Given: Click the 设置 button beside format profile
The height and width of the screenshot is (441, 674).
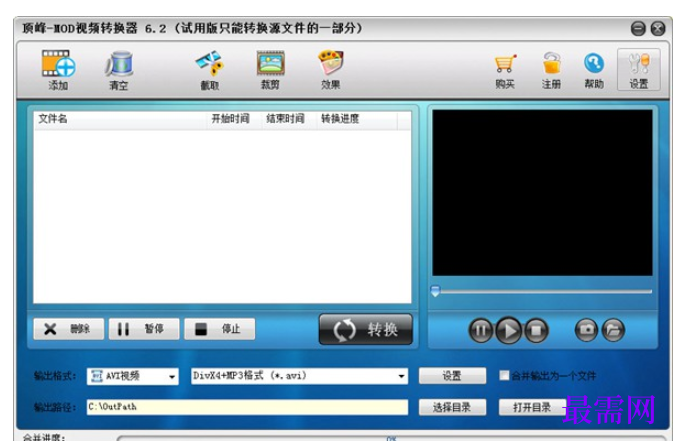Looking at the screenshot, I should (453, 376).
